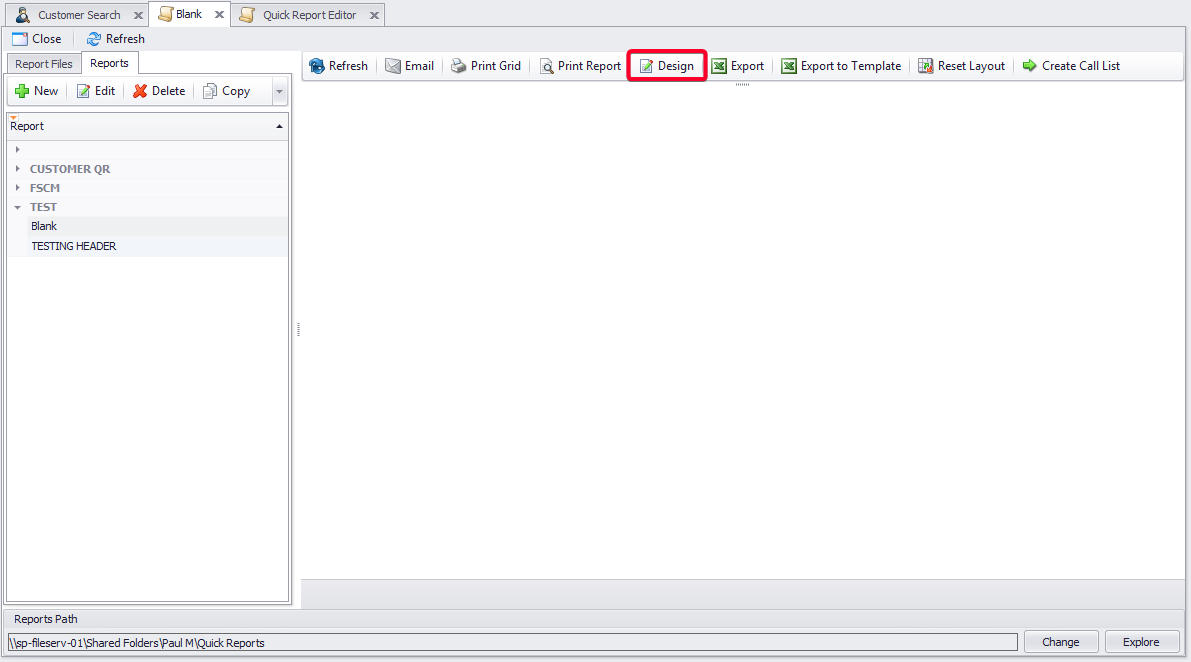Click the Change path button

click(1060, 642)
